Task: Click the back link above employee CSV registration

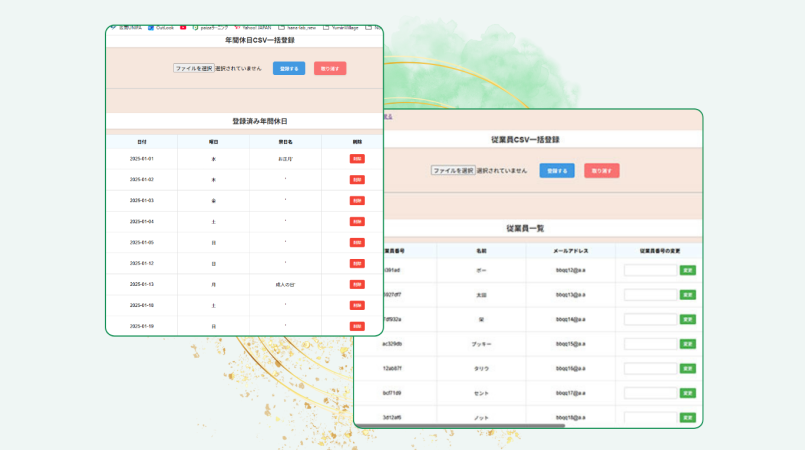Action: coord(386,117)
